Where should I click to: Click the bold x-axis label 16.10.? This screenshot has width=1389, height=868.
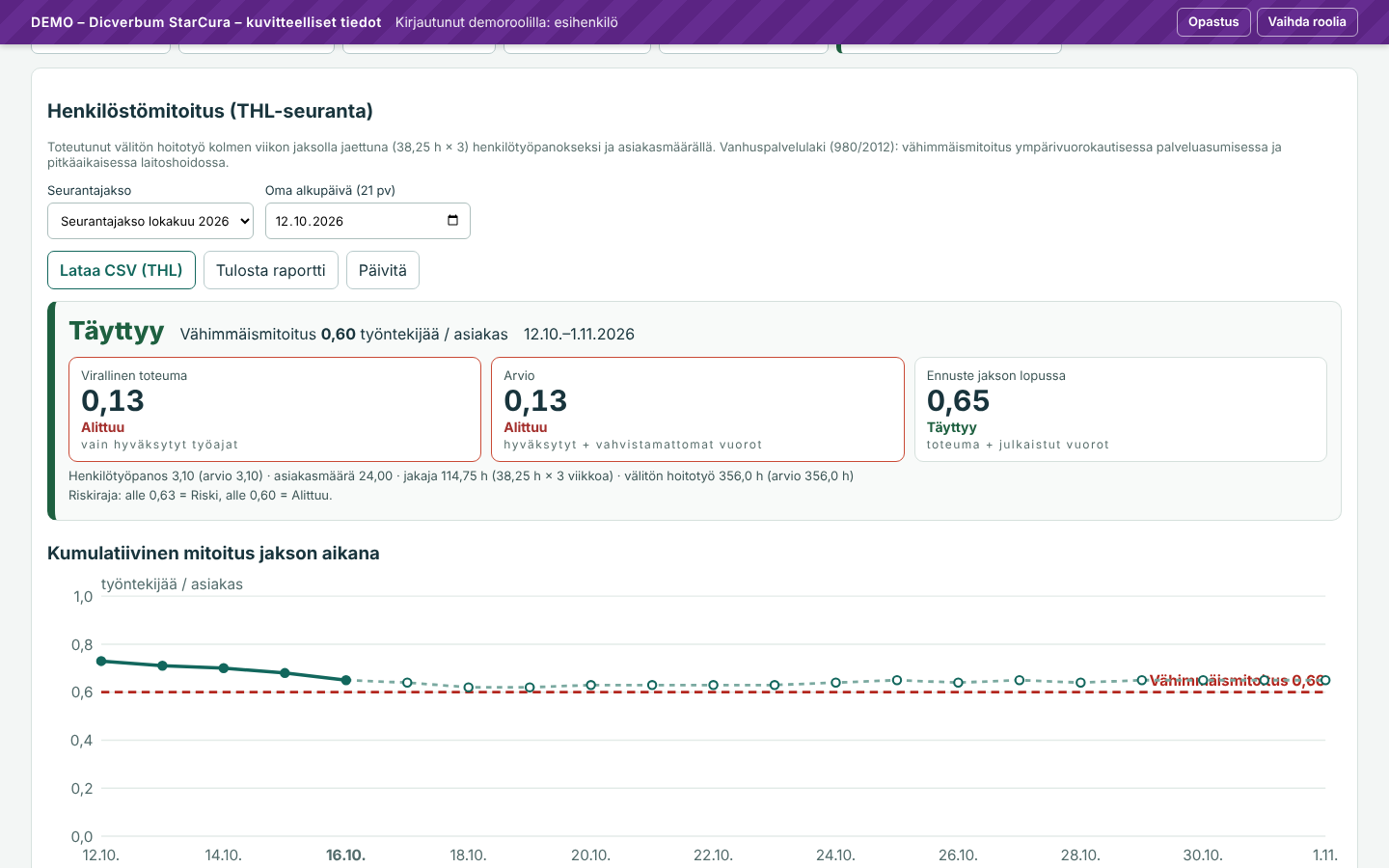tap(345, 855)
